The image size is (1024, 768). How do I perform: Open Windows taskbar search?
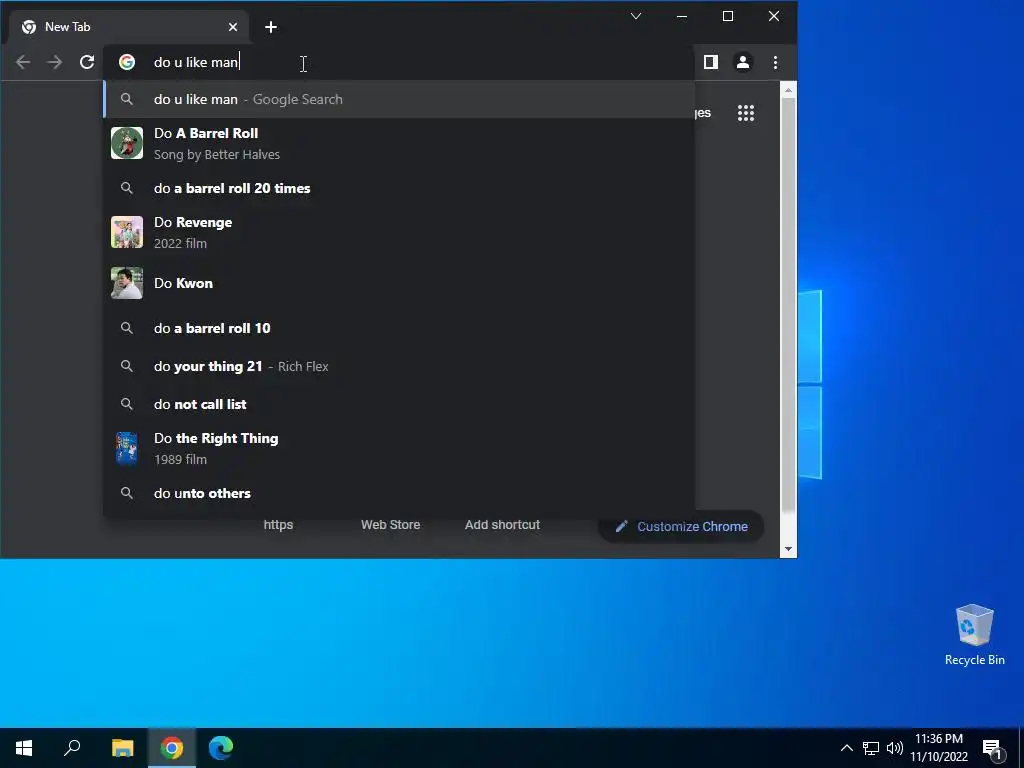(72, 748)
